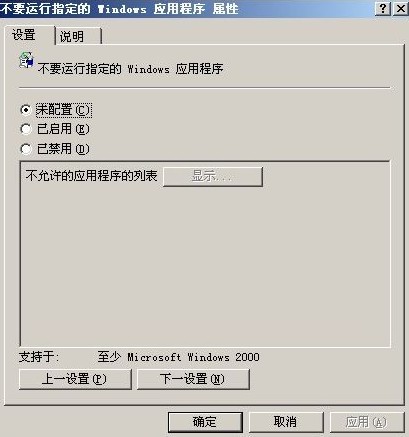Jump to 下一设置 (N)

(193, 379)
